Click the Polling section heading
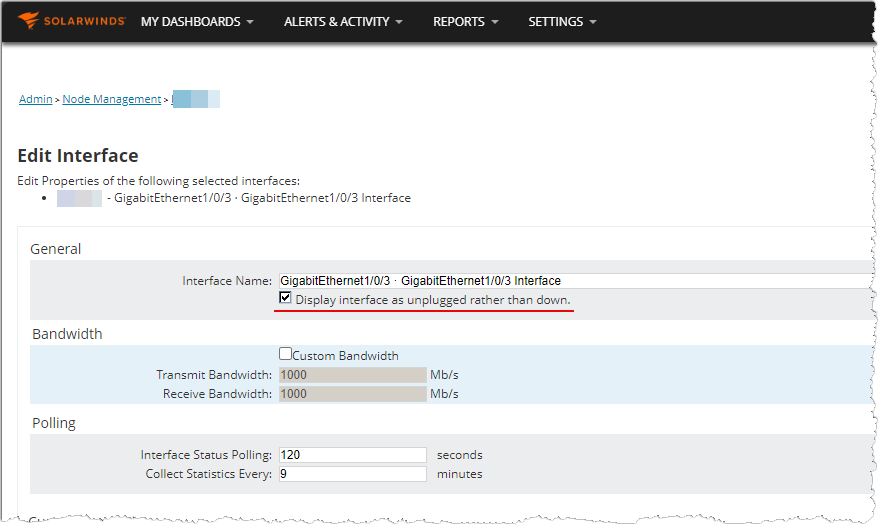 coord(54,423)
